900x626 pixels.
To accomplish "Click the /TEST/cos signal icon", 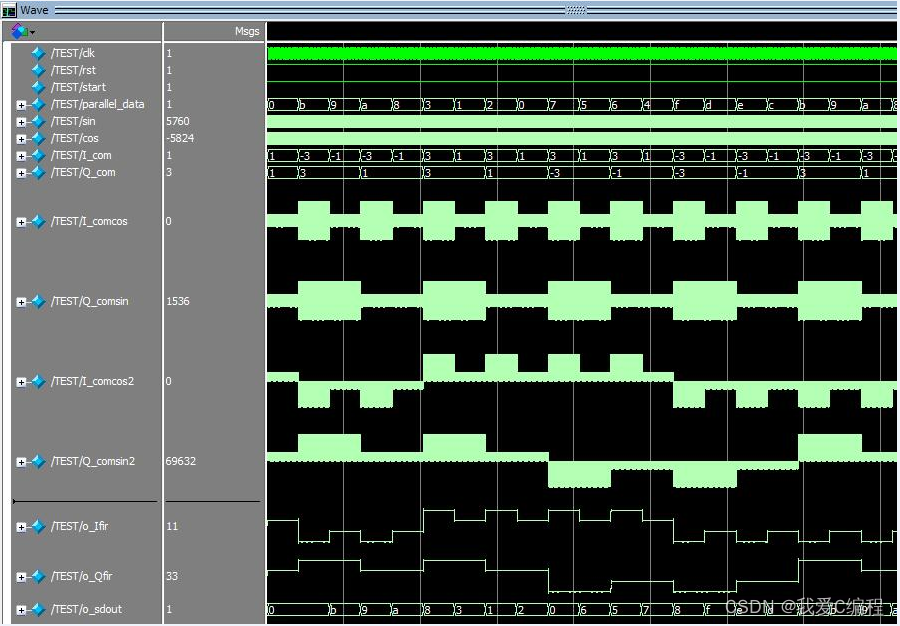I will (38, 138).
